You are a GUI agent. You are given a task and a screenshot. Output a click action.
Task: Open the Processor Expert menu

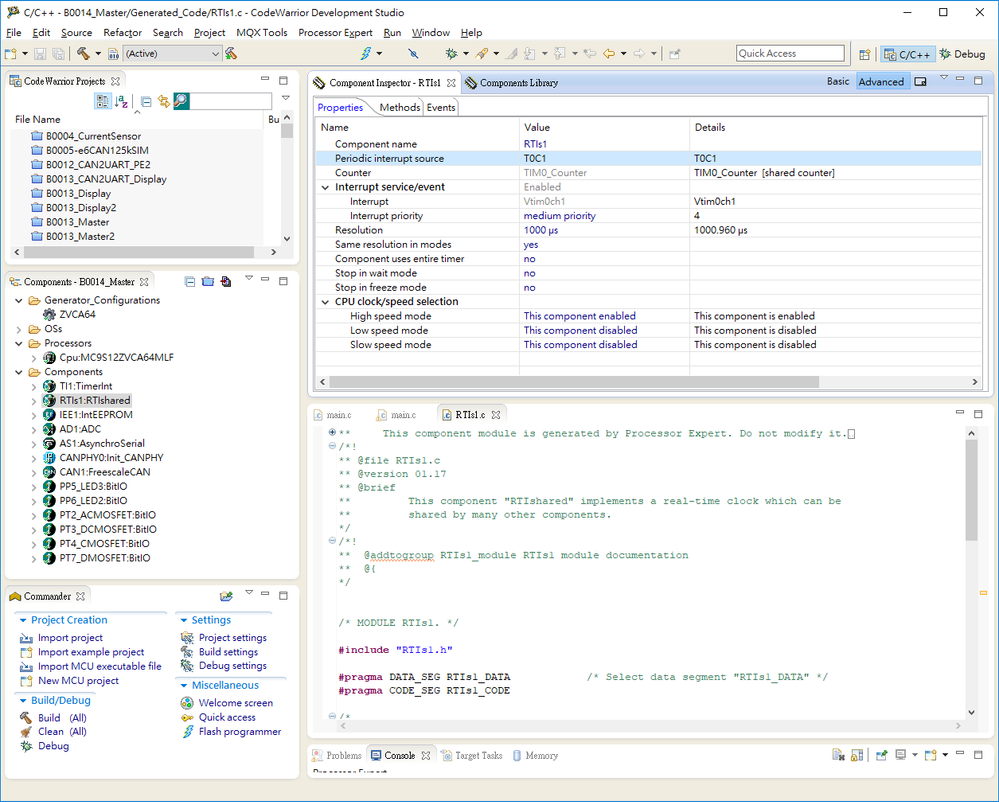point(335,32)
